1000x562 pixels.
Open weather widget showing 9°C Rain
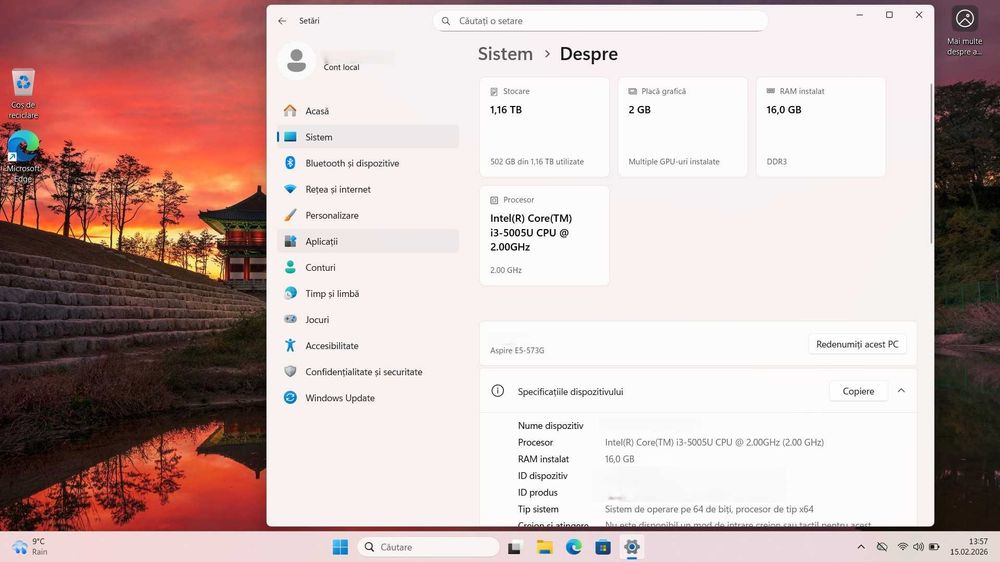(x=30, y=547)
